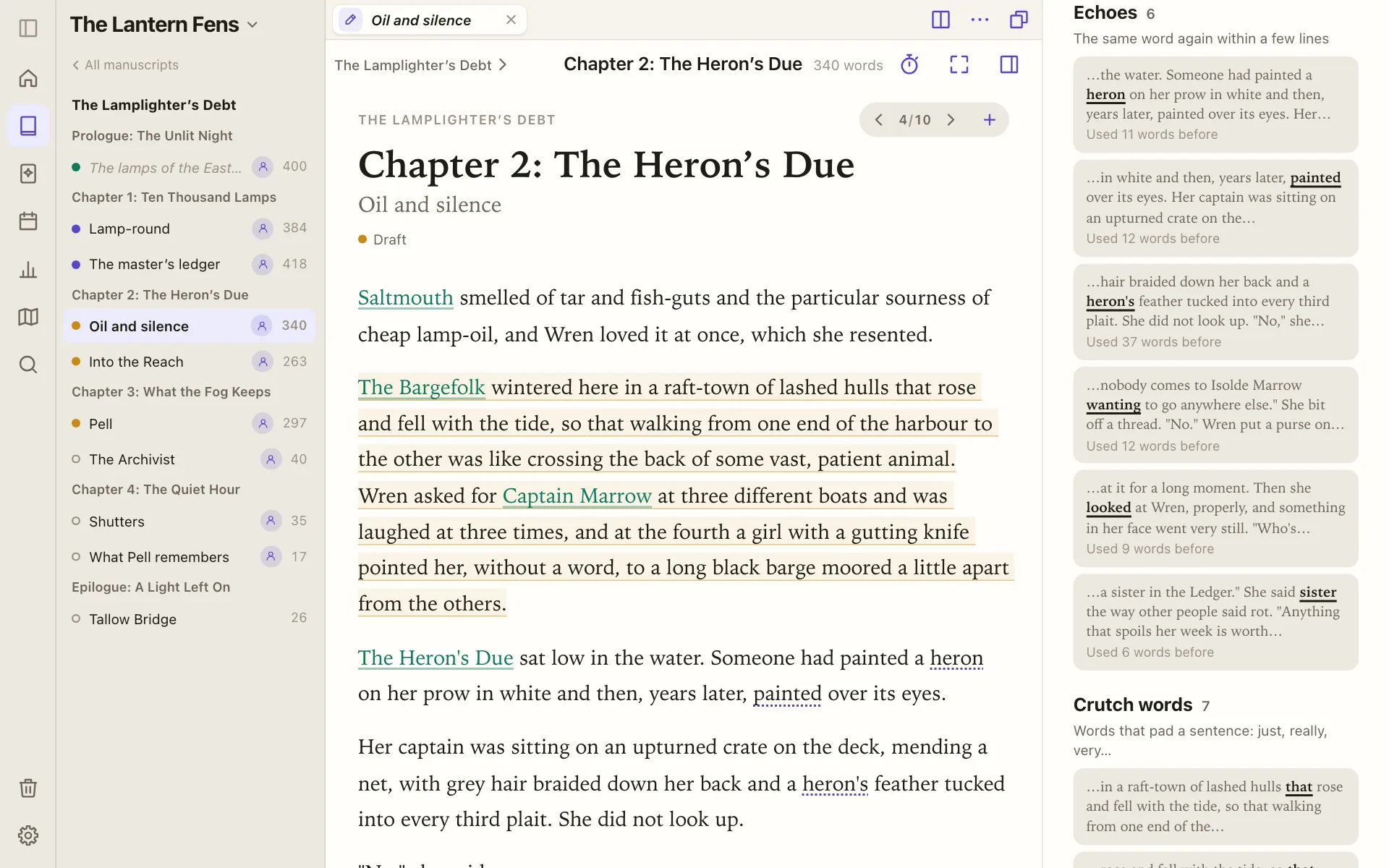The height and width of the screenshot is (868, 1389).
Task: Open the echo card for 'sister'
Action: click(x=1215, y=622)
